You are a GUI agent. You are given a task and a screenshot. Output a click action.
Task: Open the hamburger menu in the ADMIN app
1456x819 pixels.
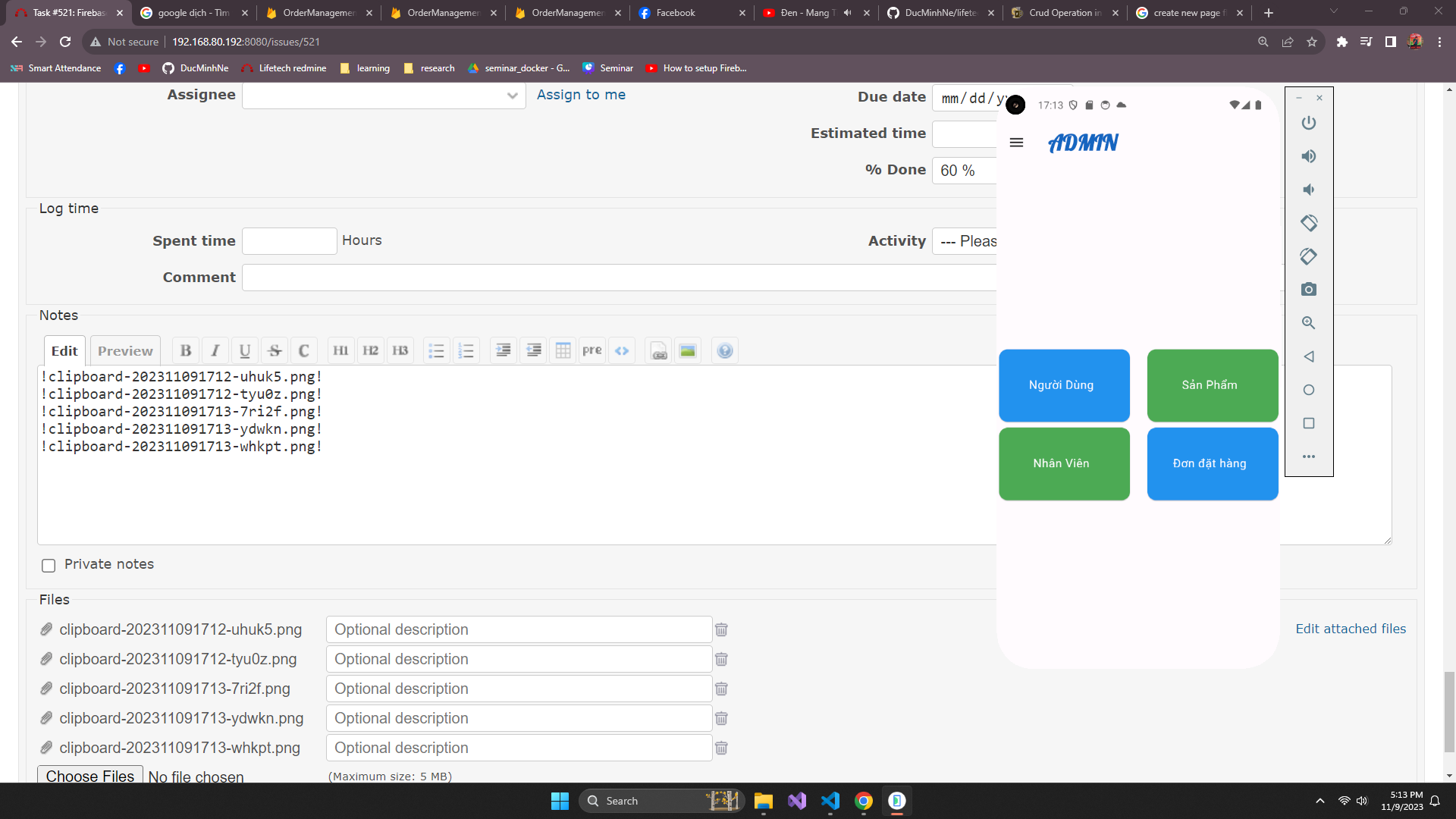point(1017,143)
